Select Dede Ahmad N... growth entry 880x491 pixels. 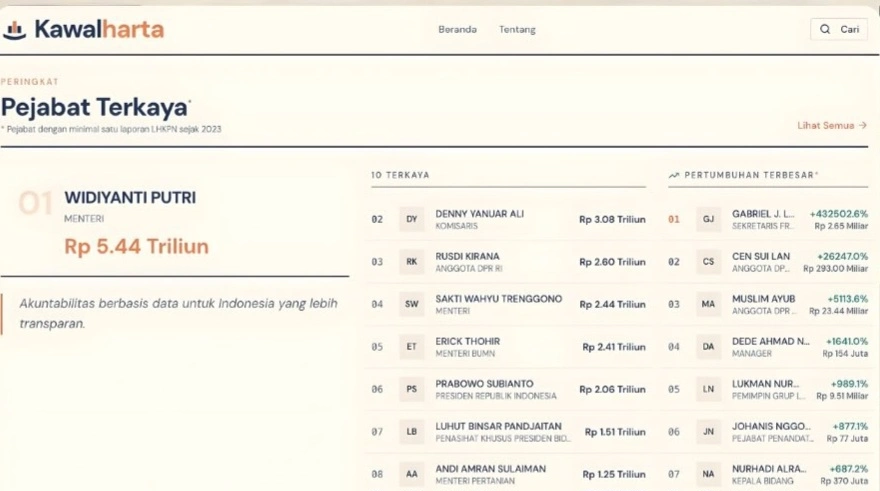[768, 347]
